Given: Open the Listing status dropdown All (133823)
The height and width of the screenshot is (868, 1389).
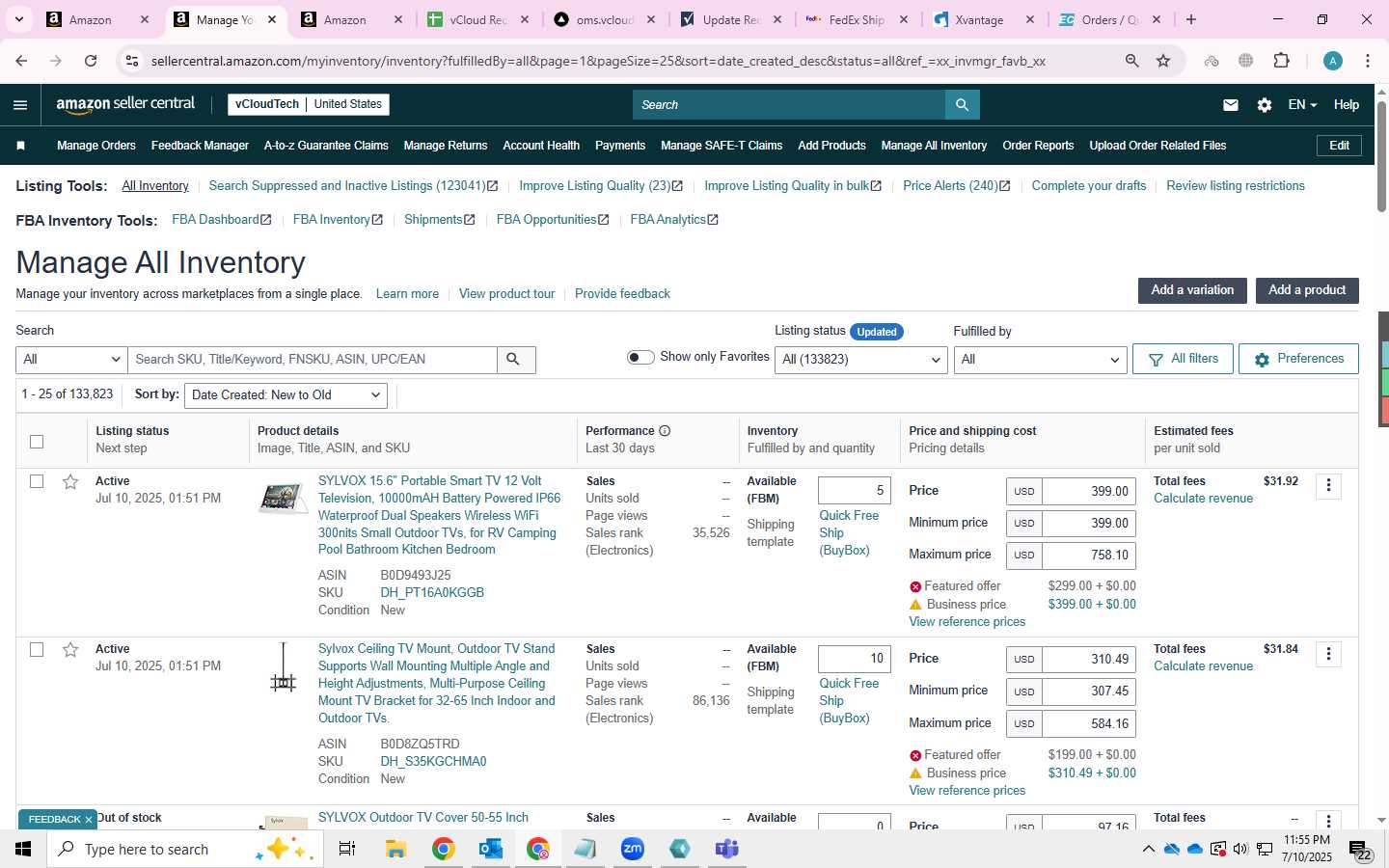Looking at the screenshot, I should [861, 360].
